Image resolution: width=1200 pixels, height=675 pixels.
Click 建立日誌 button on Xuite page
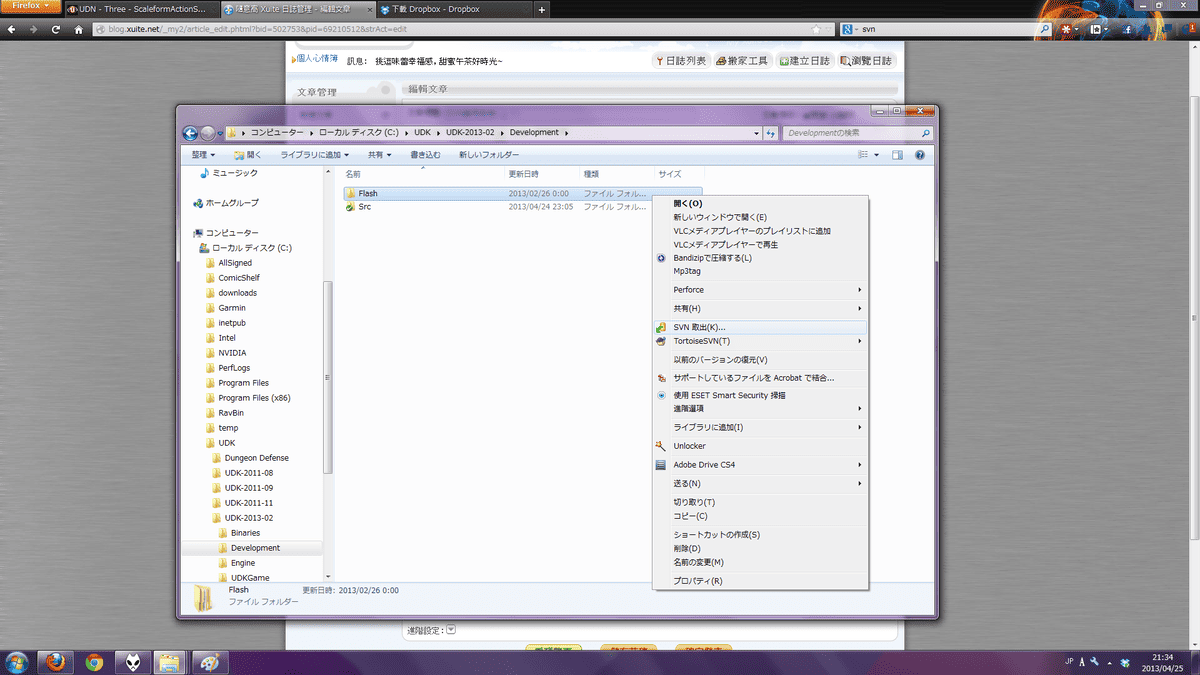(806, 61)
